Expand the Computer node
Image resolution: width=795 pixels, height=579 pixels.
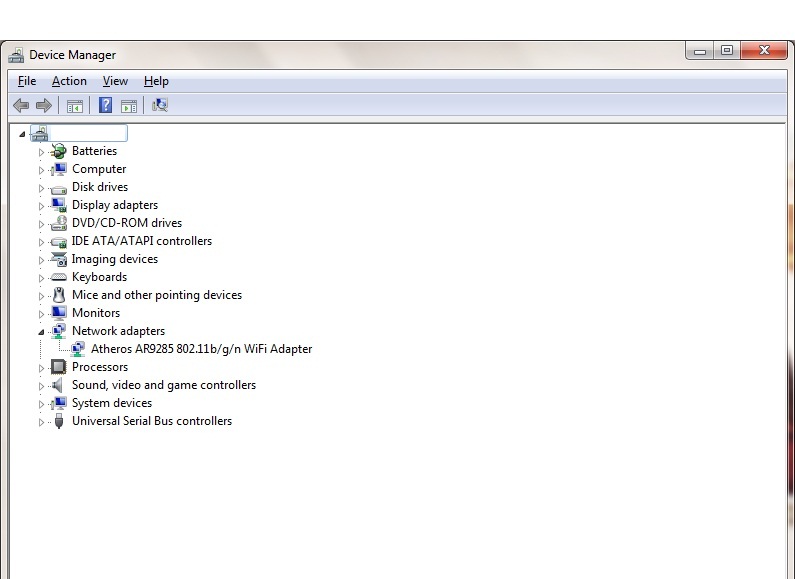(42, 170)
